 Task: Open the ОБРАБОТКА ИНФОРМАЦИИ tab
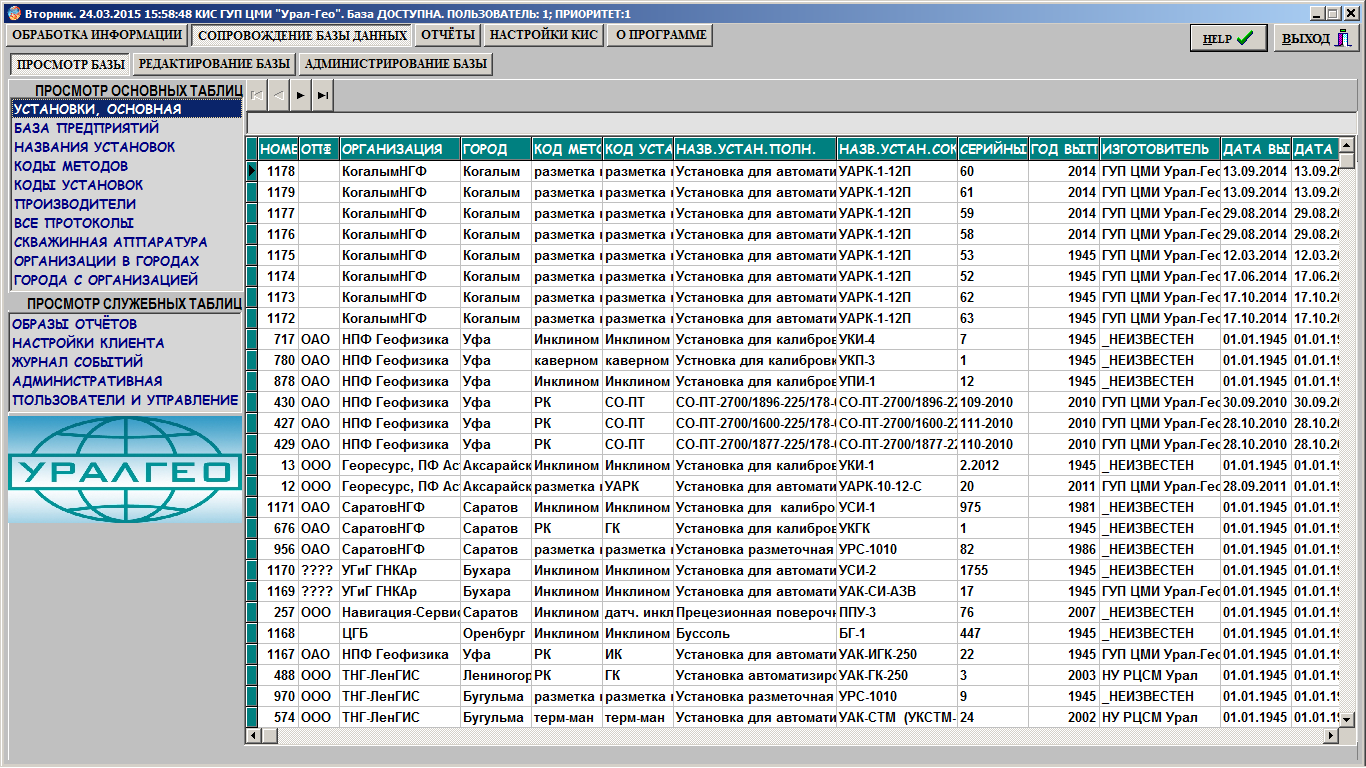(x=97, y=35)
